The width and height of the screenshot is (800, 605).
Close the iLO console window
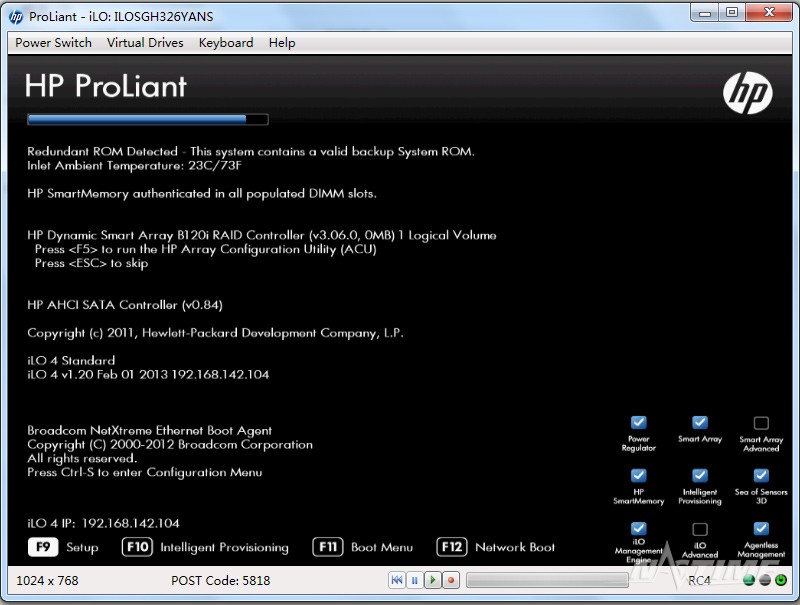point(769,13)
